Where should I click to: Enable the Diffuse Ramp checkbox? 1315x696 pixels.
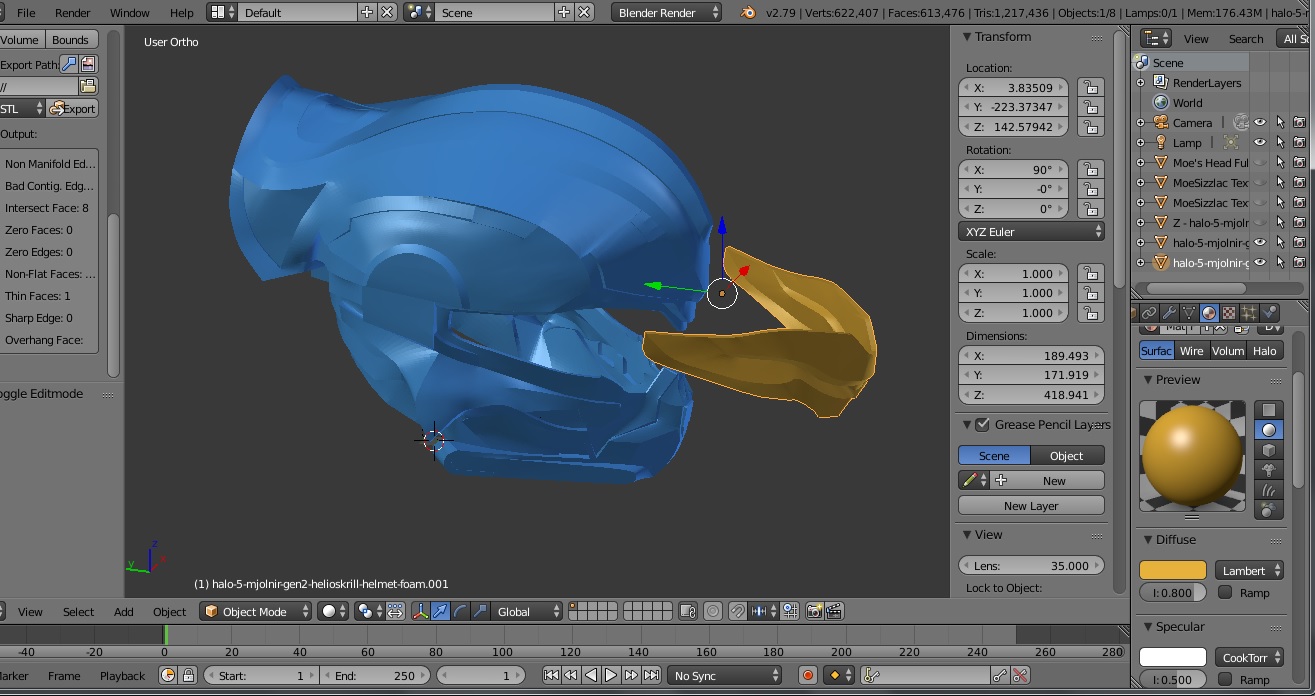click(1225, 593)
